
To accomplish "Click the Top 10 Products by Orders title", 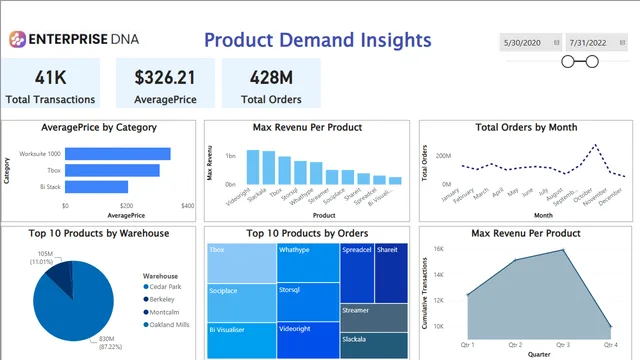I will (307, 233).
